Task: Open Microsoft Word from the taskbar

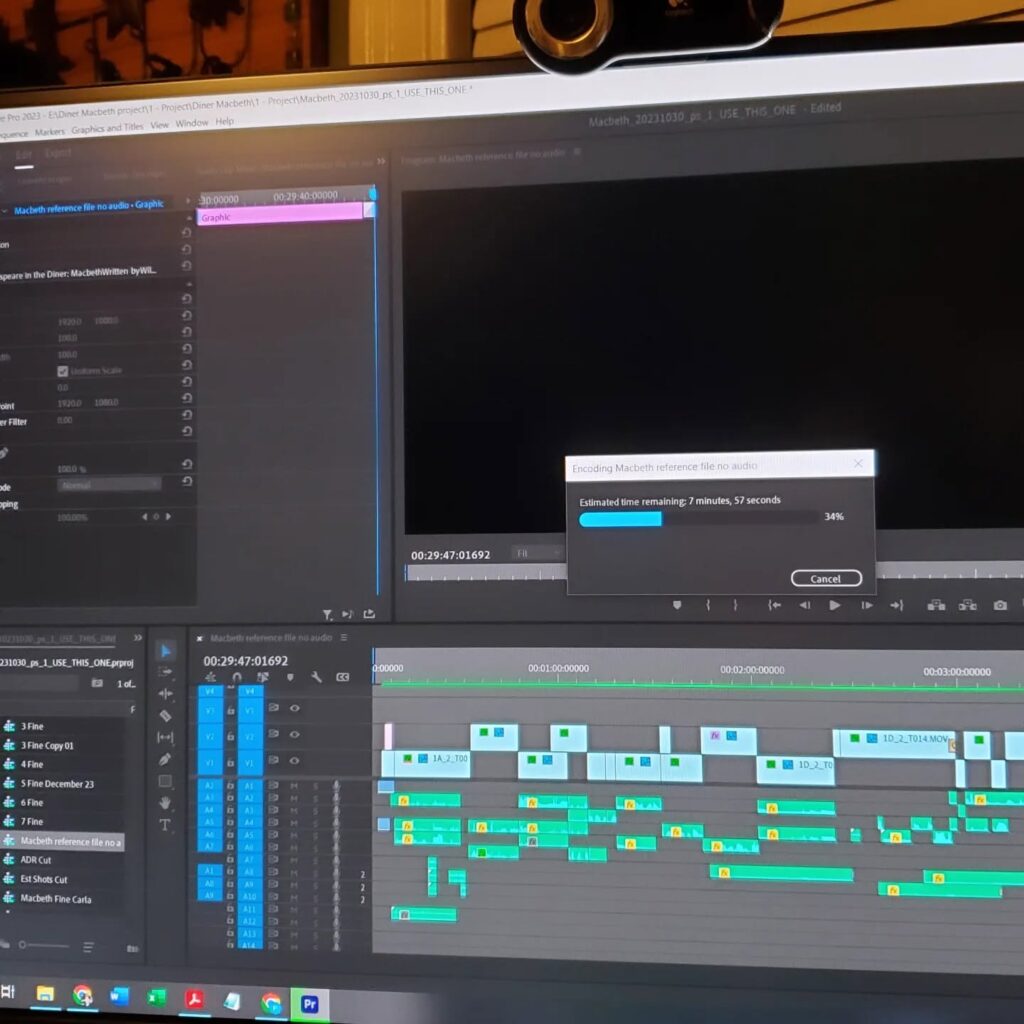Action: pos(119,997)
